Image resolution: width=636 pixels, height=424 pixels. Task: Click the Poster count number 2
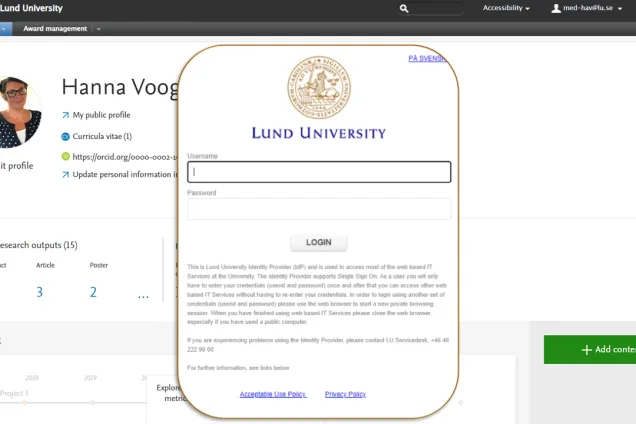coord(93,292)
